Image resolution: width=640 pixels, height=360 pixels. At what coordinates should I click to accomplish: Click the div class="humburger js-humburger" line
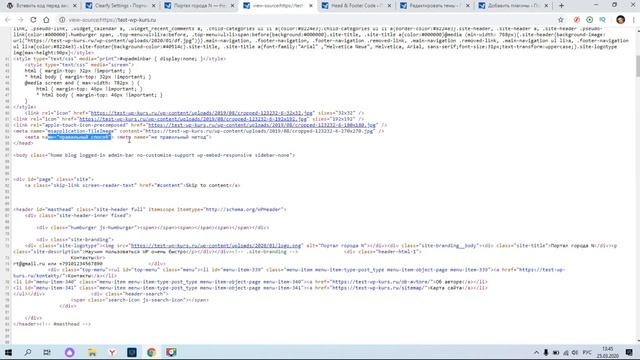(153, 228)
